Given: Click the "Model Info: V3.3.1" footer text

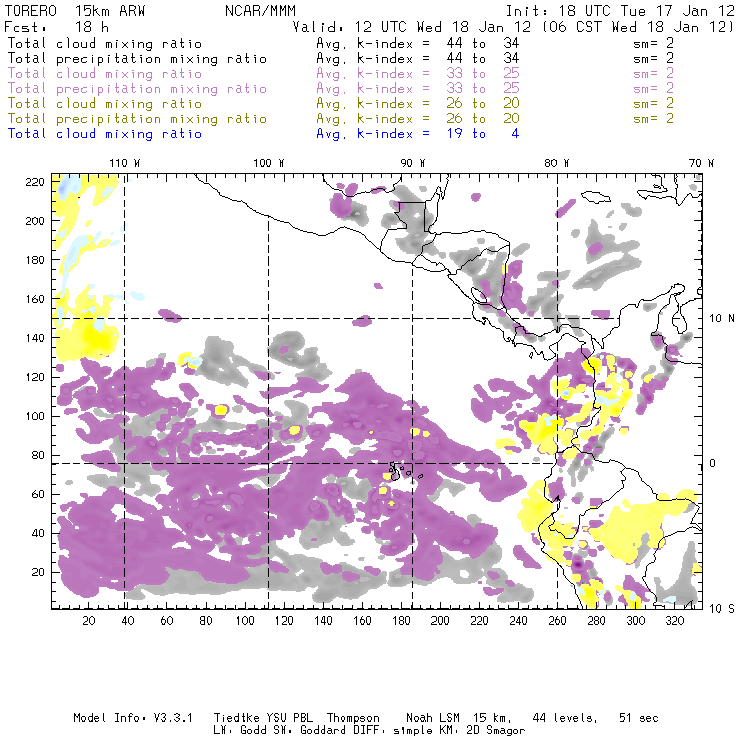Looking at the screenshot, I should point(133,718).
